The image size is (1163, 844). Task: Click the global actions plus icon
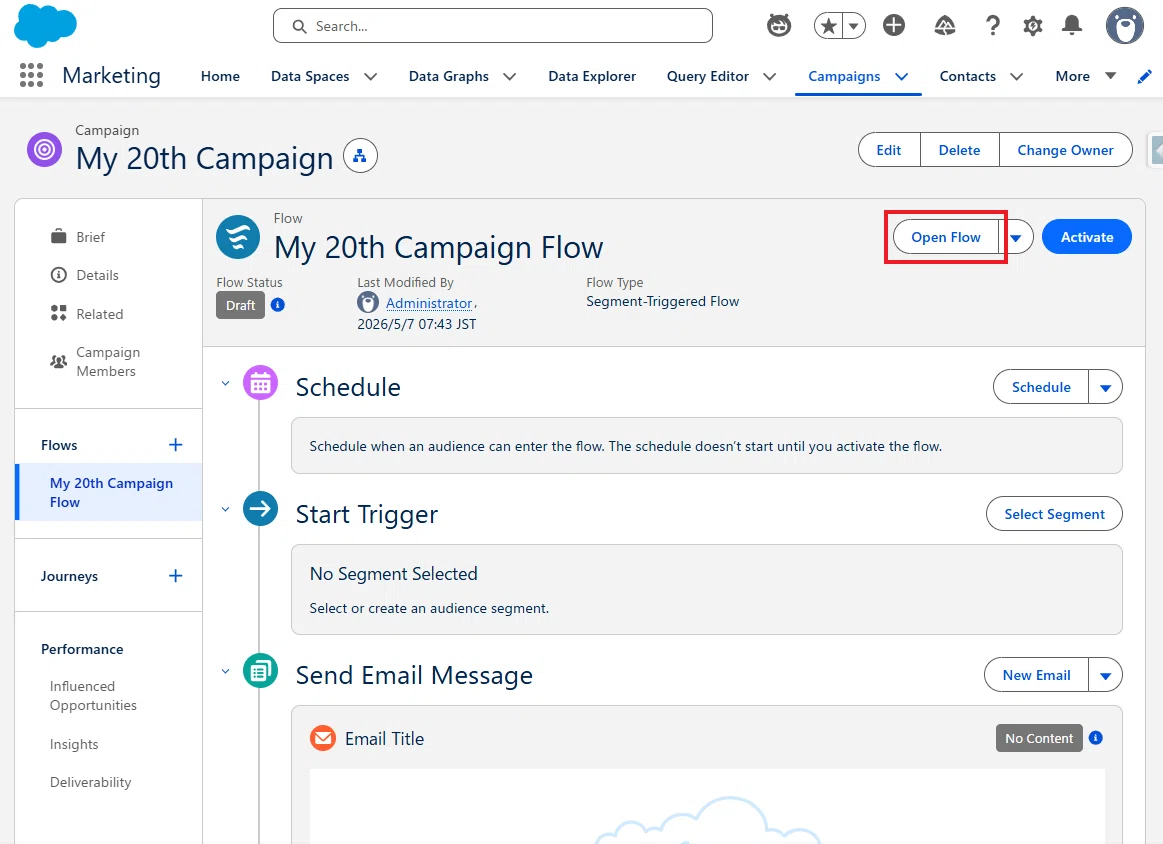click(x=894, y=26)
